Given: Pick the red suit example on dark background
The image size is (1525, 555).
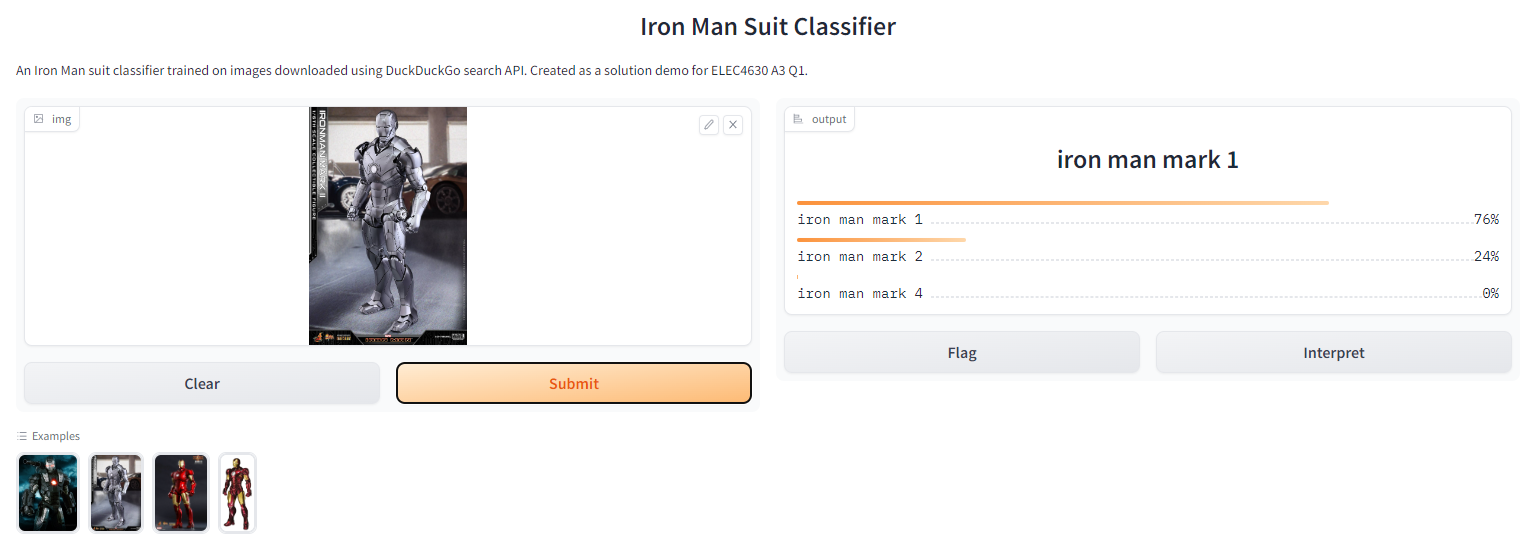Looking at the screenshot, I should [181, 493].
